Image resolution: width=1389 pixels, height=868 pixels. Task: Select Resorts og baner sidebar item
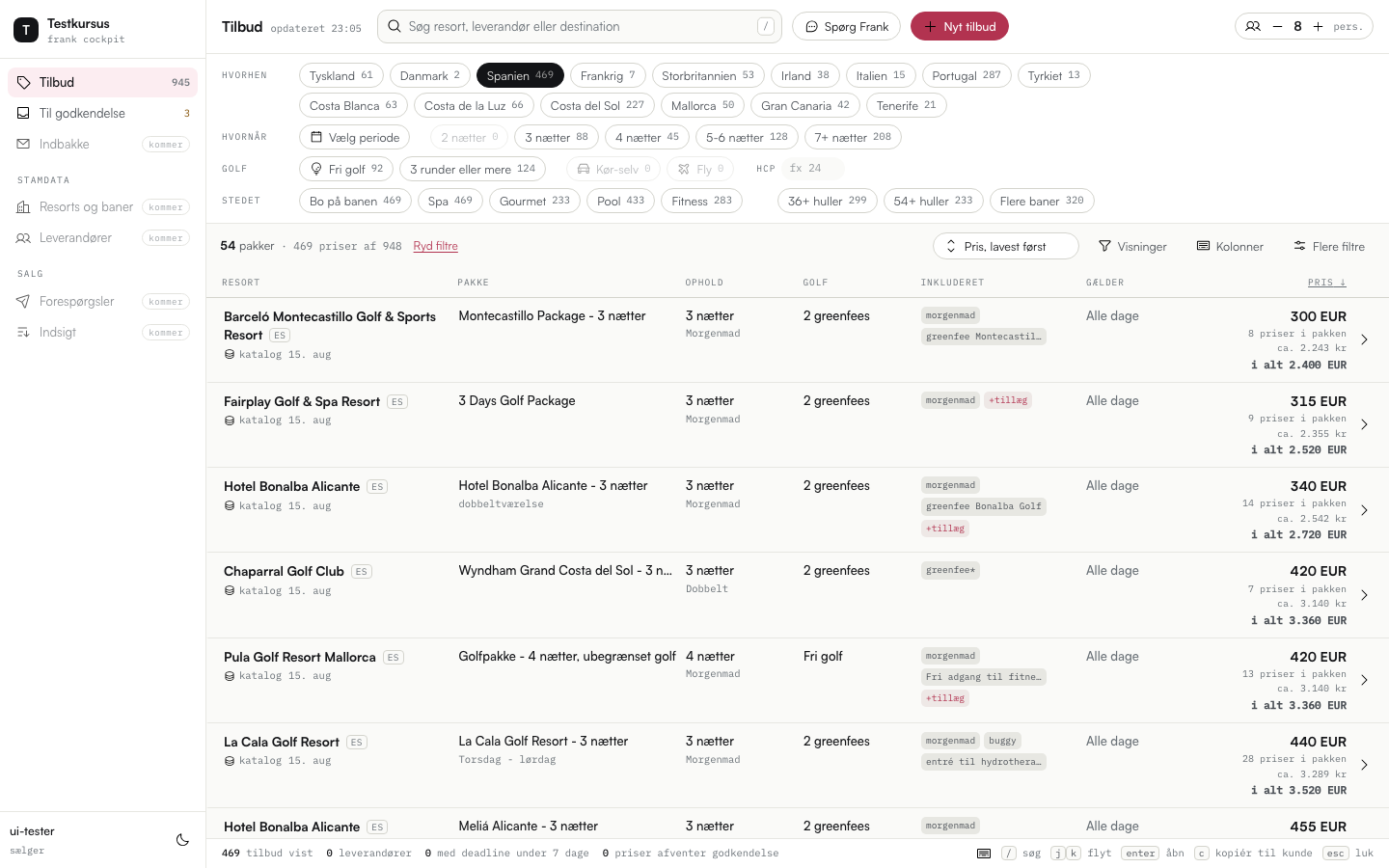click(x=102, y=207)
